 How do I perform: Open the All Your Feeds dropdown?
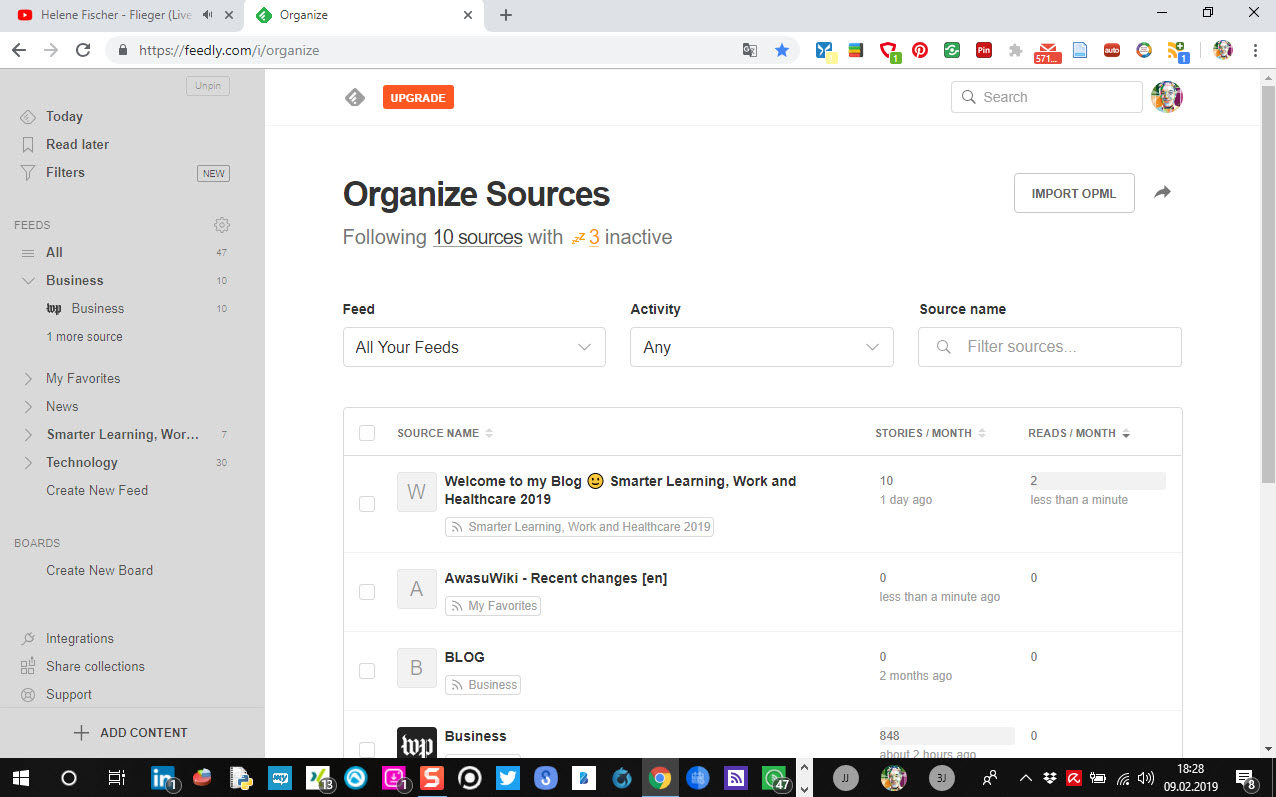tap(474, 347)
